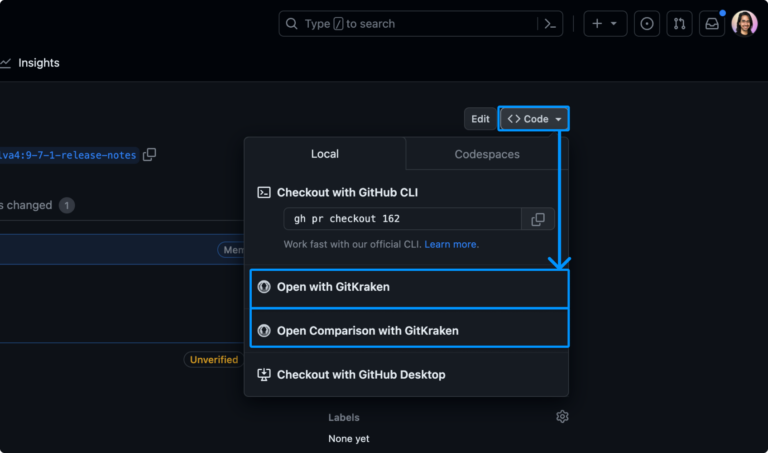Screen dimensions: 768x453
Task: Open the Labels settings gear
Action: pyautogui.click(x=562, y=417)
